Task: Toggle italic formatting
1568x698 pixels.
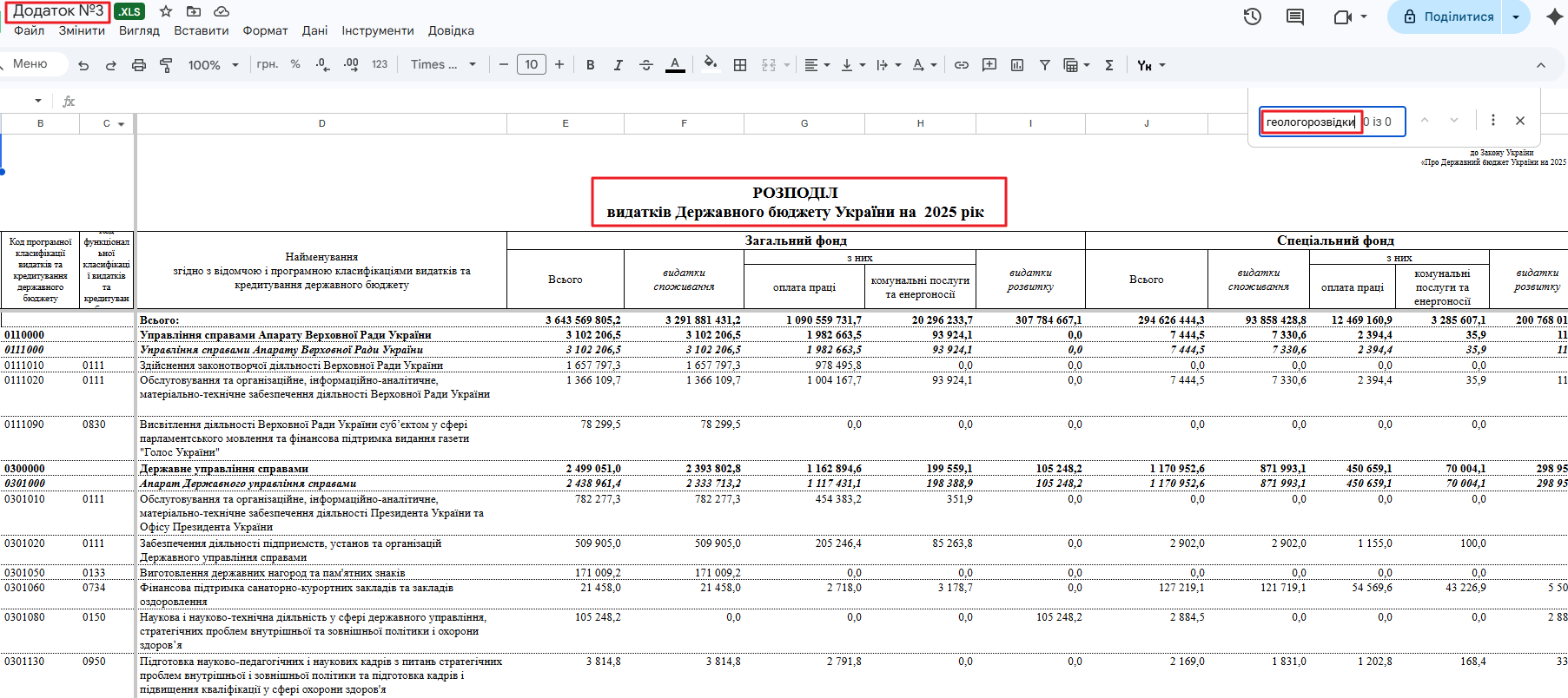Action: (619, 65)
